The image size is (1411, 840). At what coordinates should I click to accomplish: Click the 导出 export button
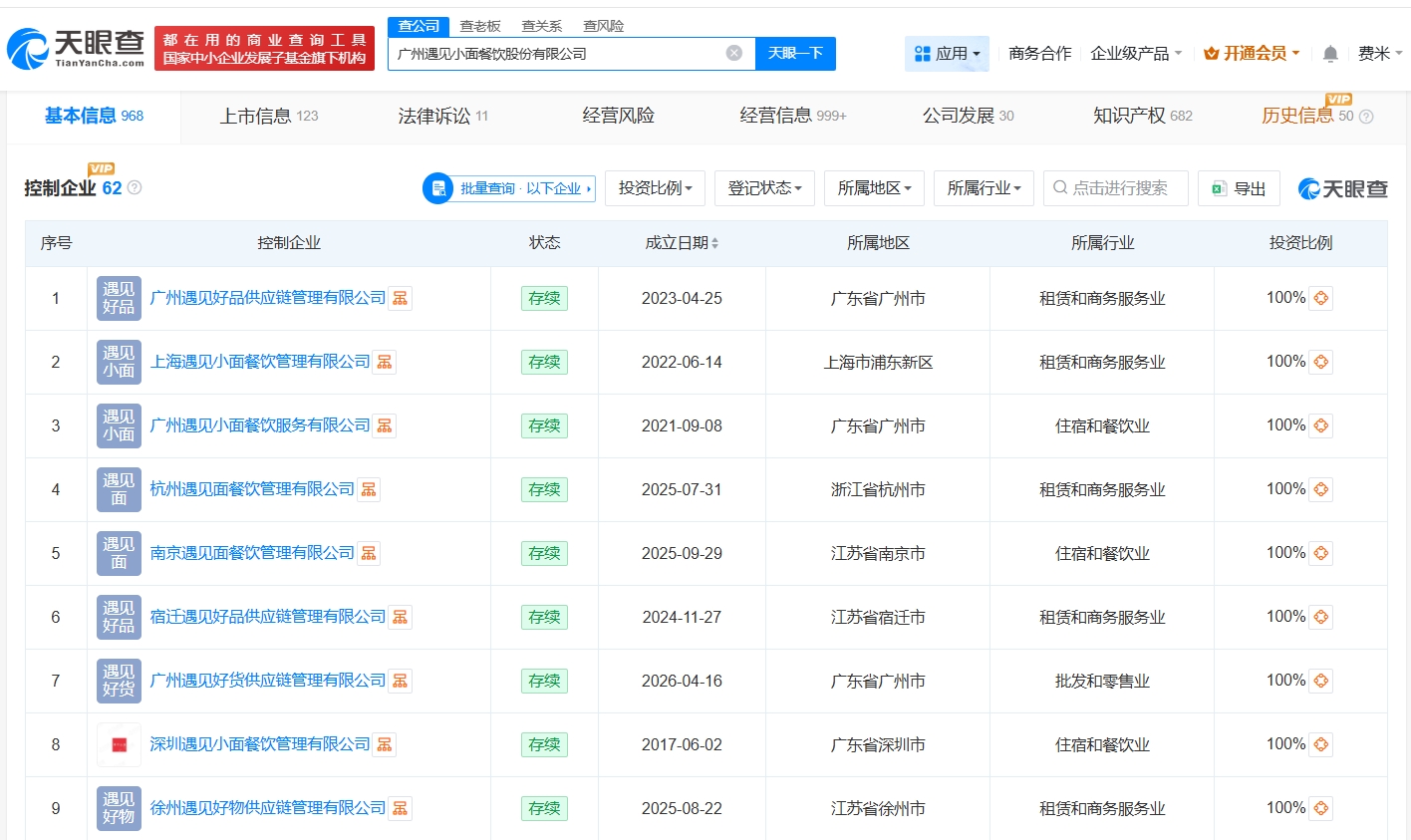[x=1239, y=188]
